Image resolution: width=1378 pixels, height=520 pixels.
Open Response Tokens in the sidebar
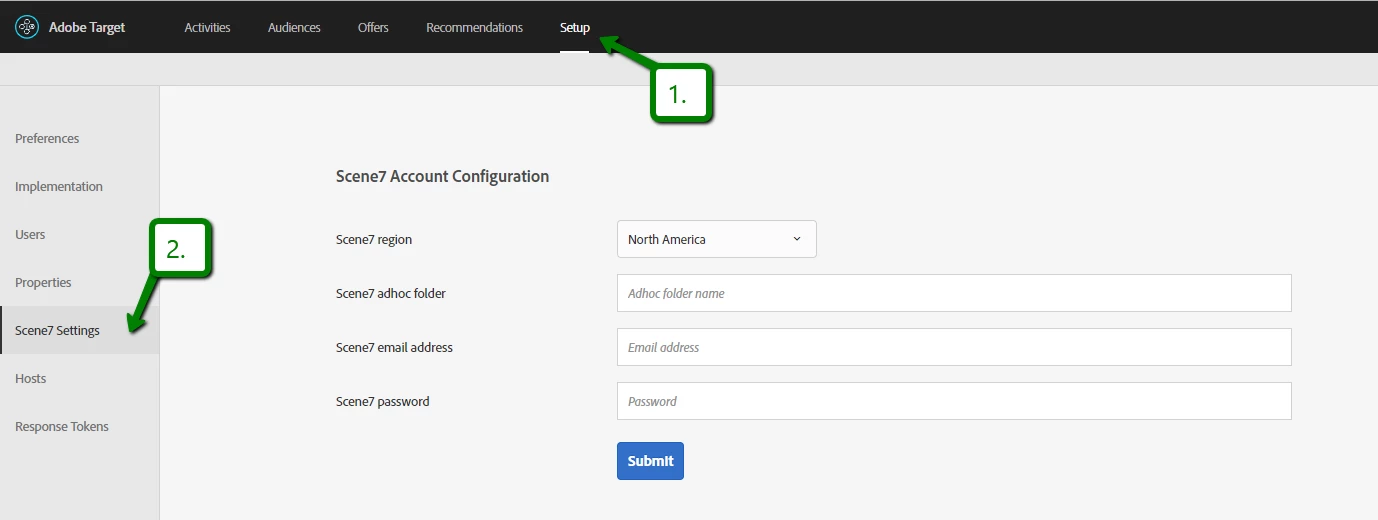click(x=62, y=427)
